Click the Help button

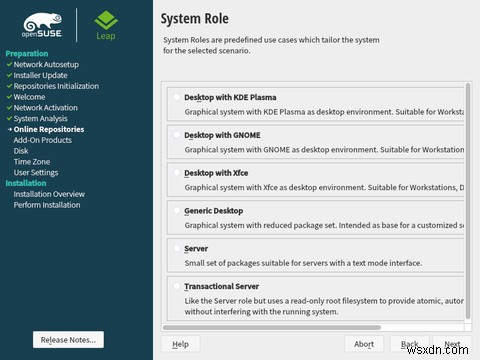(181, 344)
